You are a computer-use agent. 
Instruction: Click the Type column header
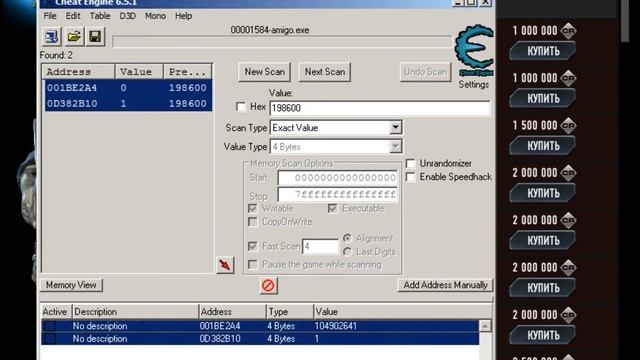point(290,312)
